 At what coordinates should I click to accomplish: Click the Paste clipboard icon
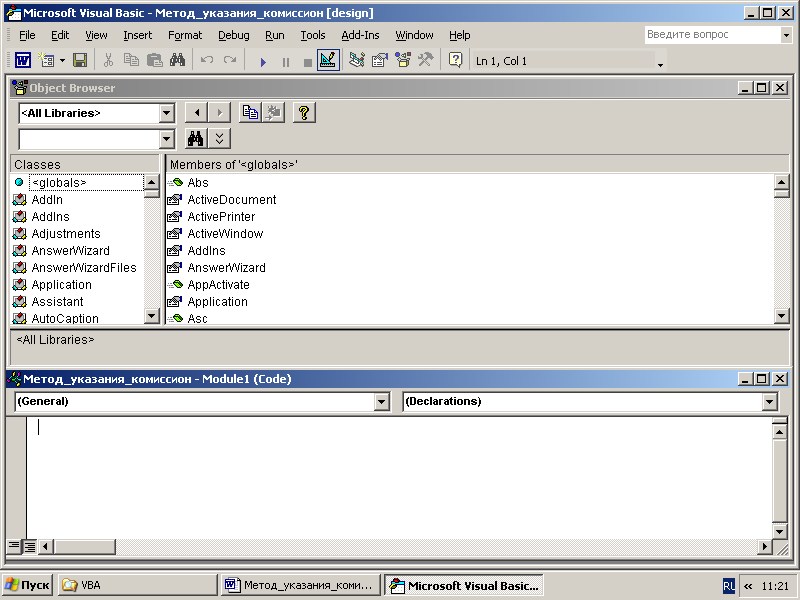click(x=155, y=61)
